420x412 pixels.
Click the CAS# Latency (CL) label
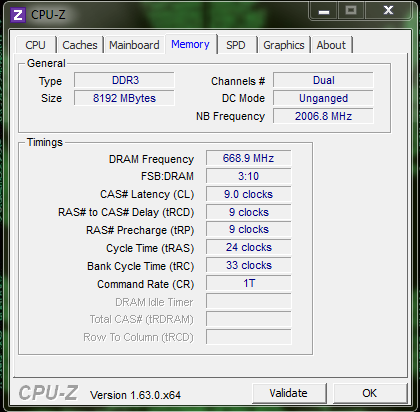click(x=147, y=194)
